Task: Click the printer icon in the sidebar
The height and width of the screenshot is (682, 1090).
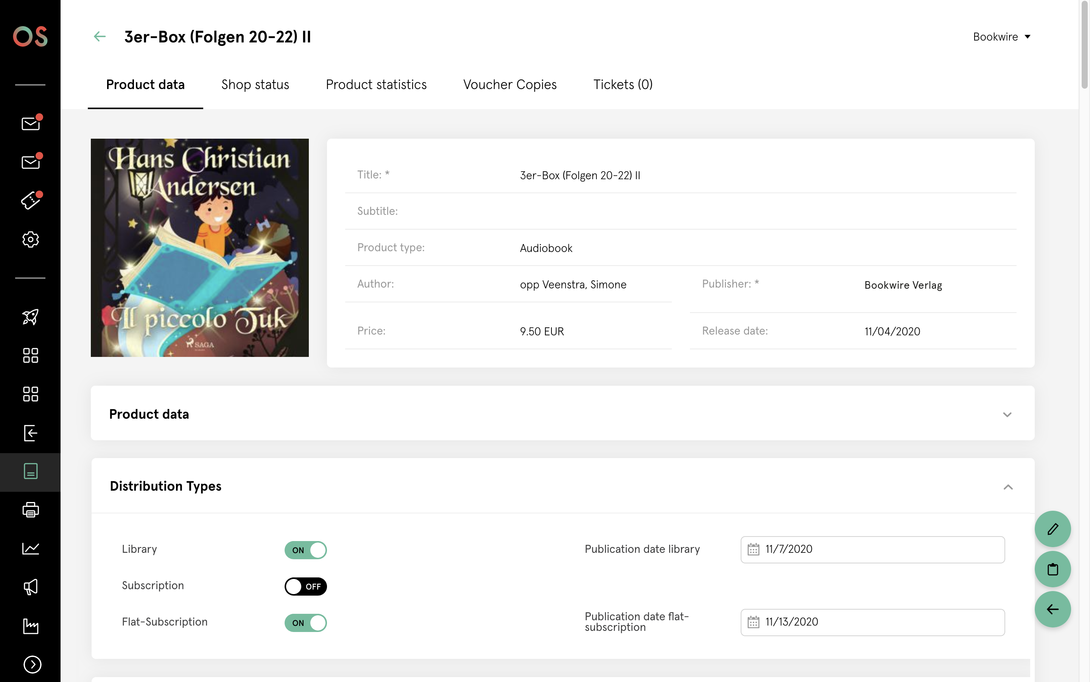Action: [30, 510]
